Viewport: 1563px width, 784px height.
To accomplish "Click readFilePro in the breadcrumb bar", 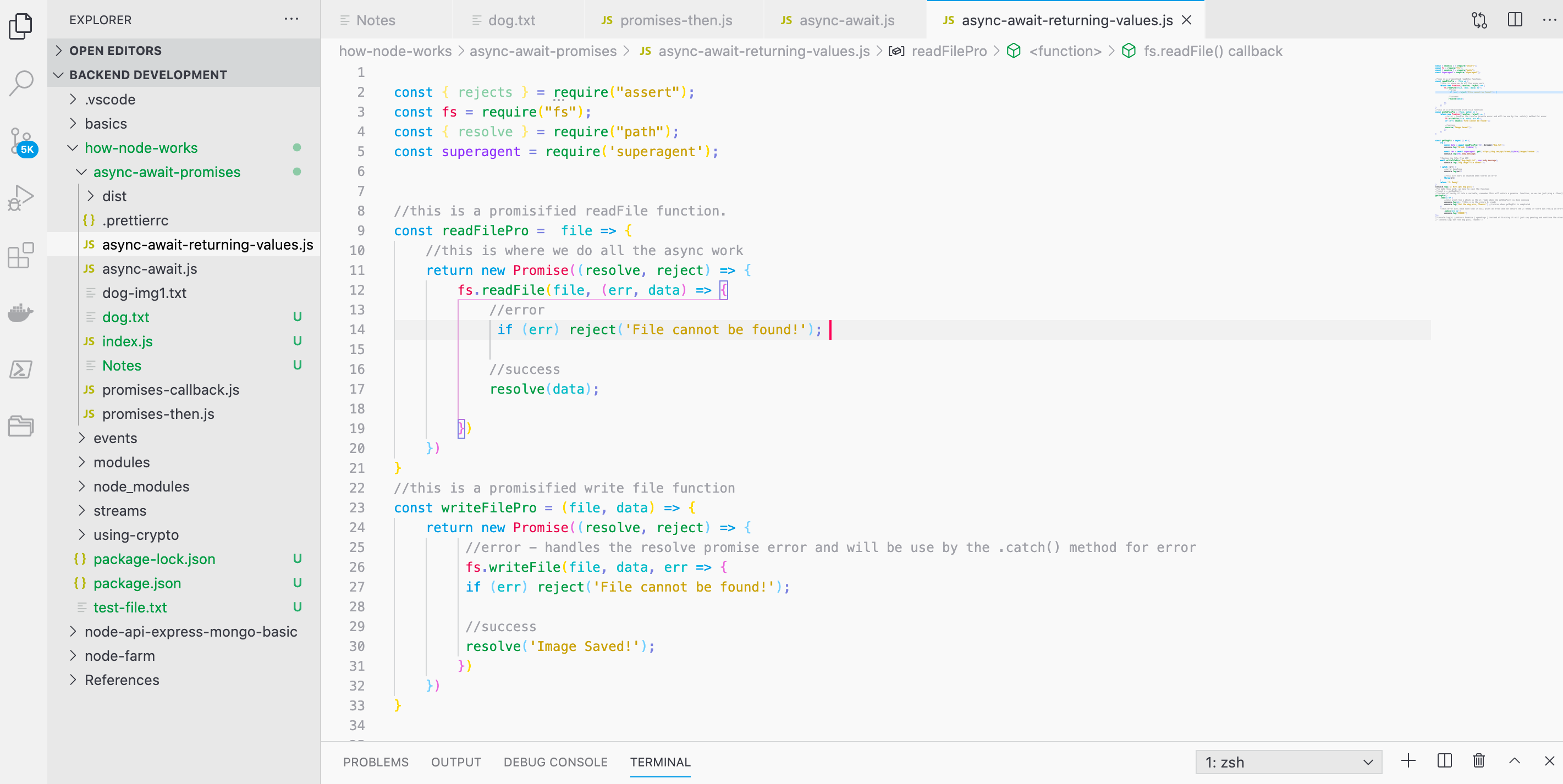I will click(950, 51).
